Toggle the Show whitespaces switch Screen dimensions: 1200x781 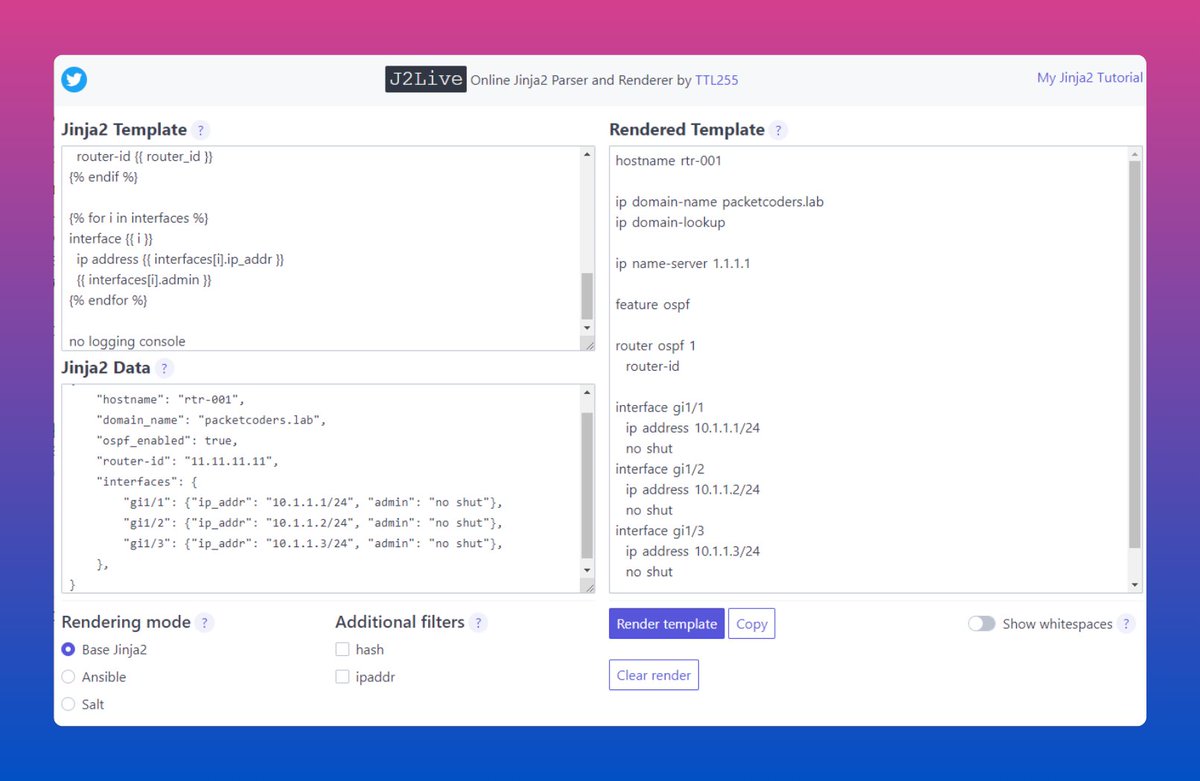click(982, 624)
